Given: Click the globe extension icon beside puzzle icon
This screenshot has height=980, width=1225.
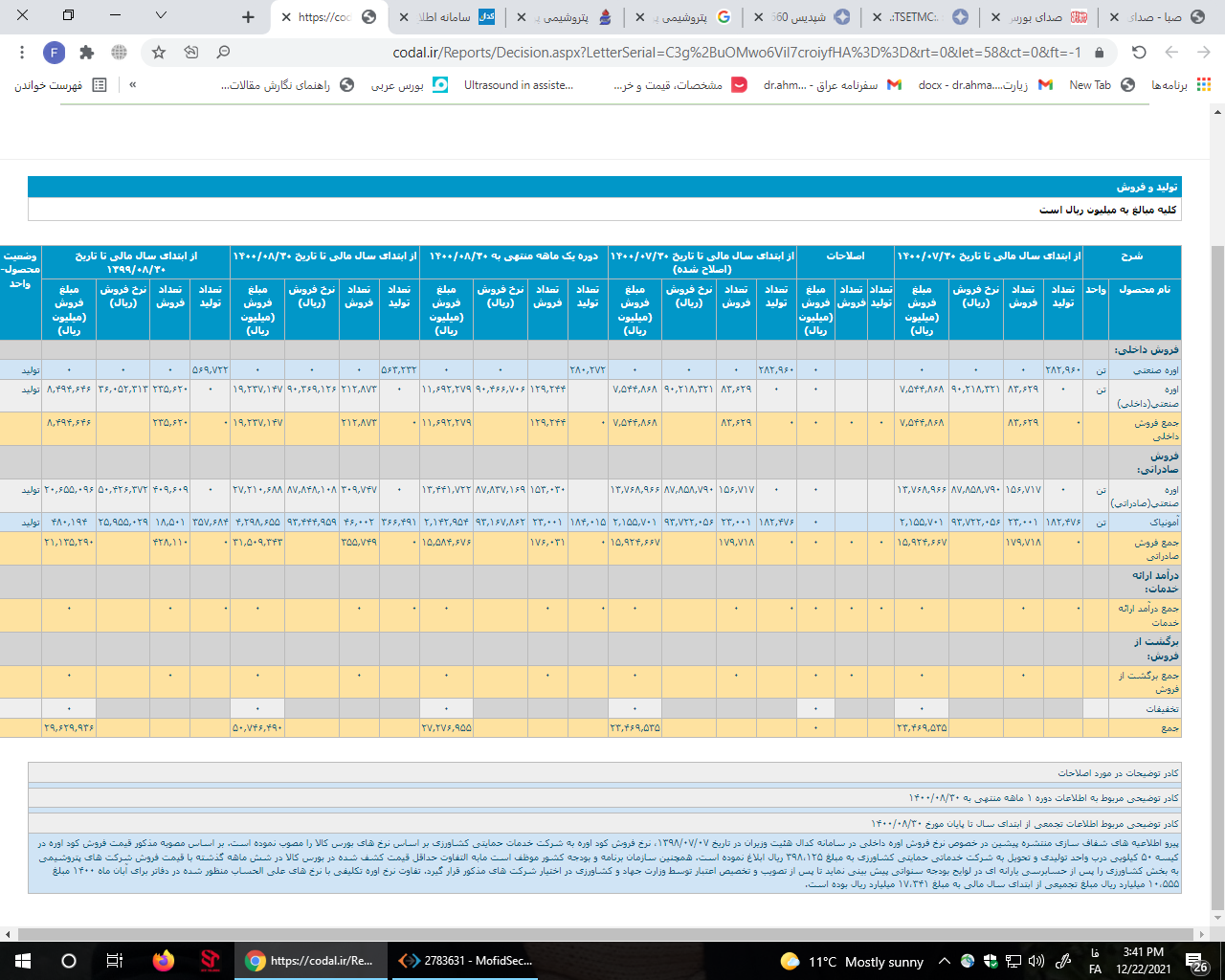Looking at the screenshot, I should (x=119, y=53).
